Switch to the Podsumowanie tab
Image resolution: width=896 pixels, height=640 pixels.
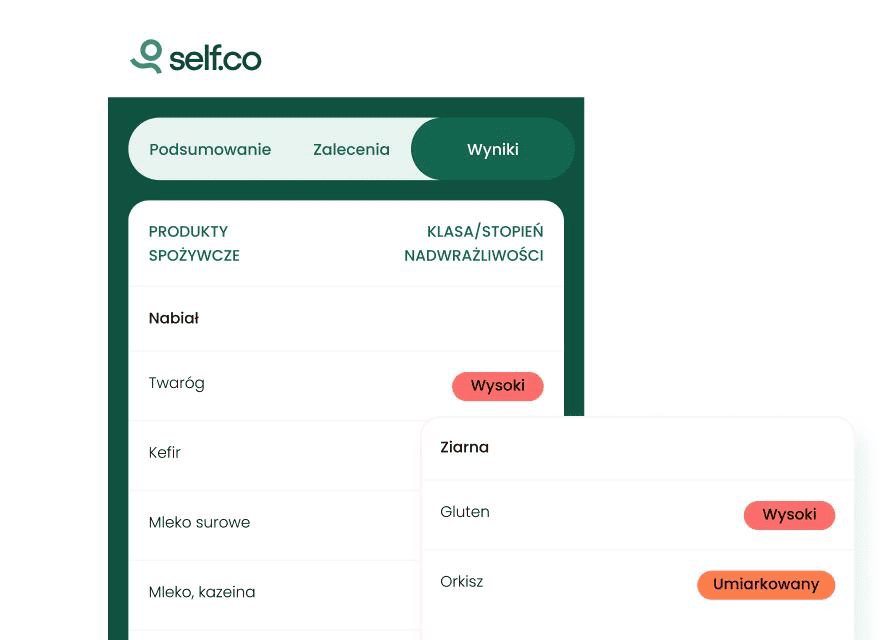coord(210,150)
